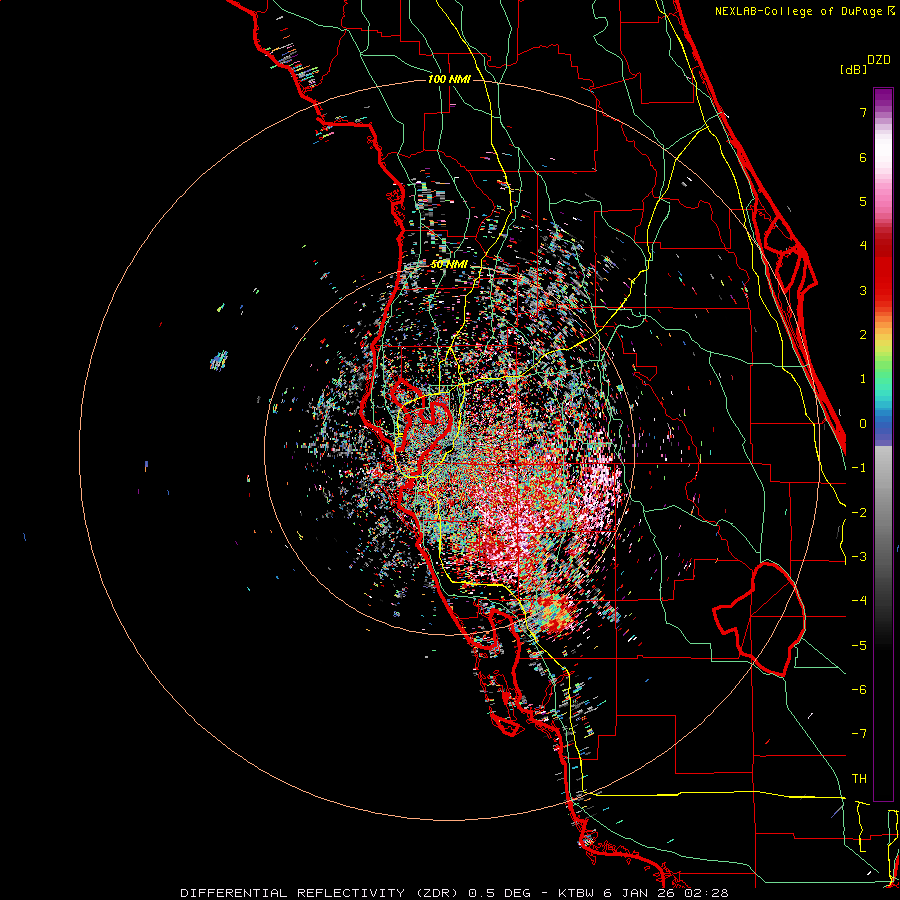
Task: Click the color scale value -6
Action: (x=859, y=690)
